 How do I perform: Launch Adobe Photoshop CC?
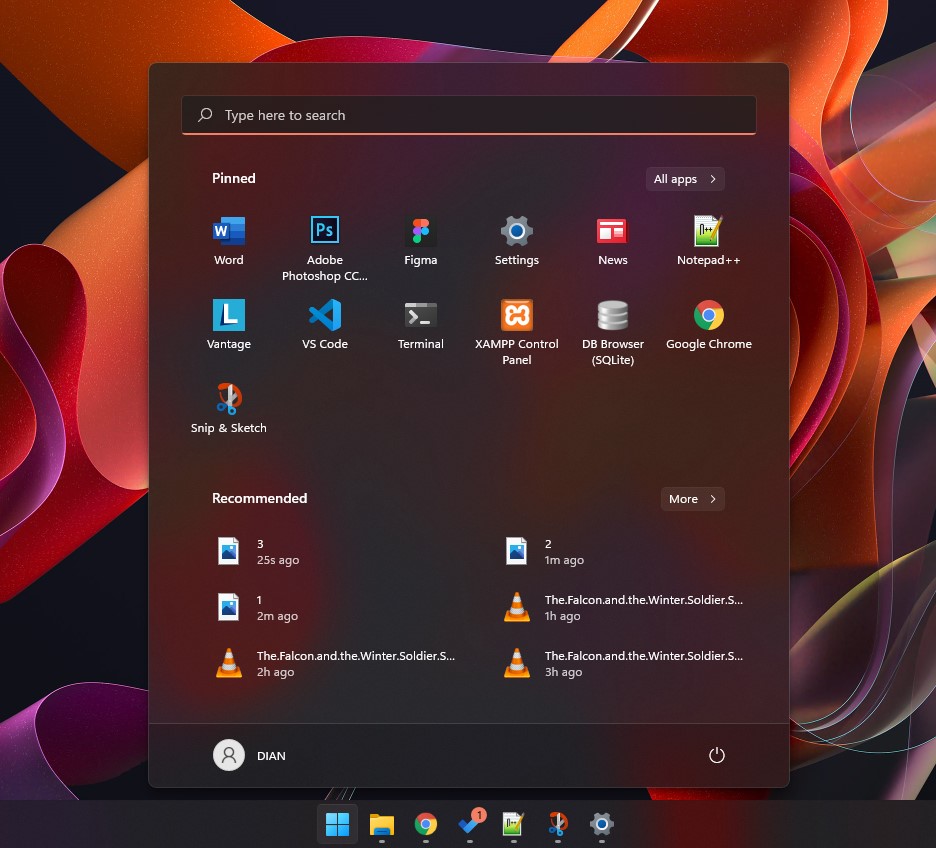pyautogui.click(x=324, y=240)
